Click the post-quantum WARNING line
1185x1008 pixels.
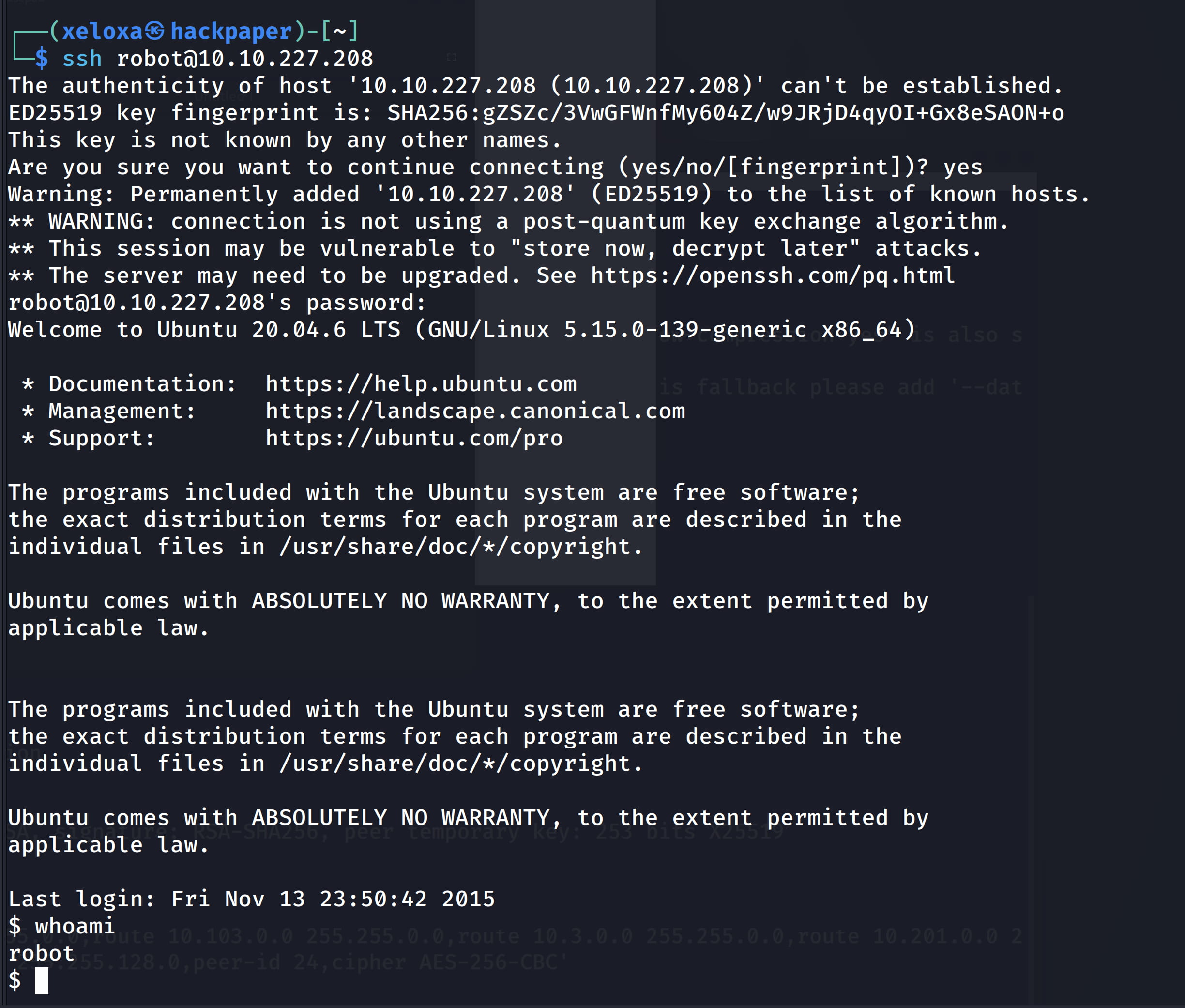click(508, 222)
